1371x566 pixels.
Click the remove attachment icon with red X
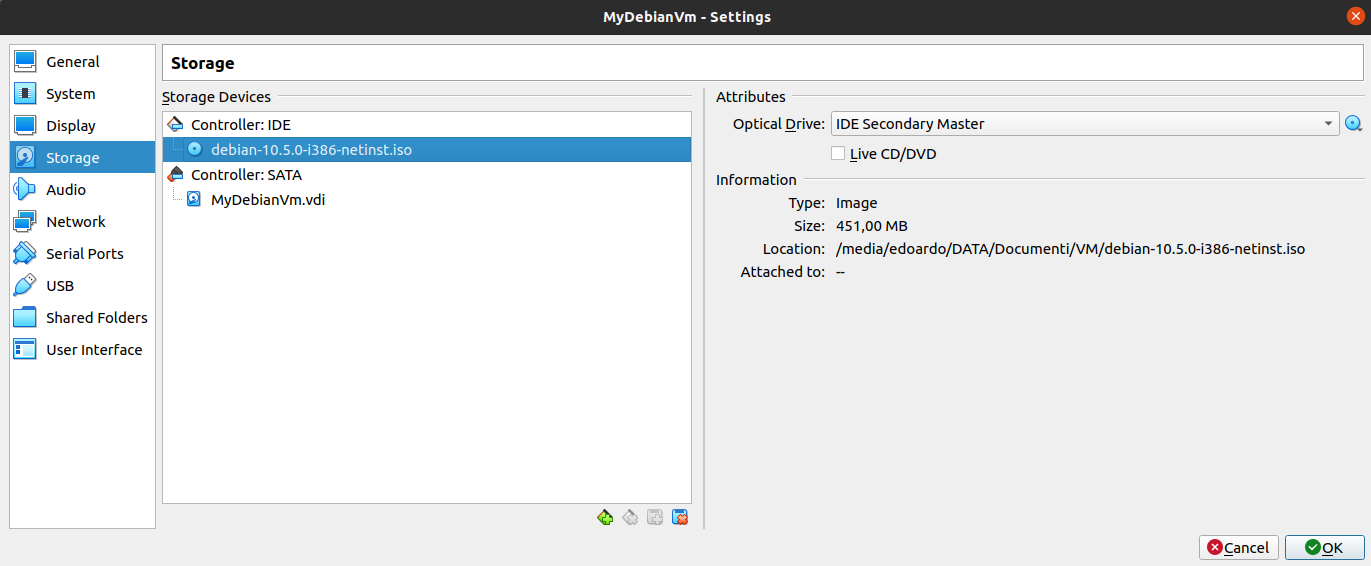[680, 517]
